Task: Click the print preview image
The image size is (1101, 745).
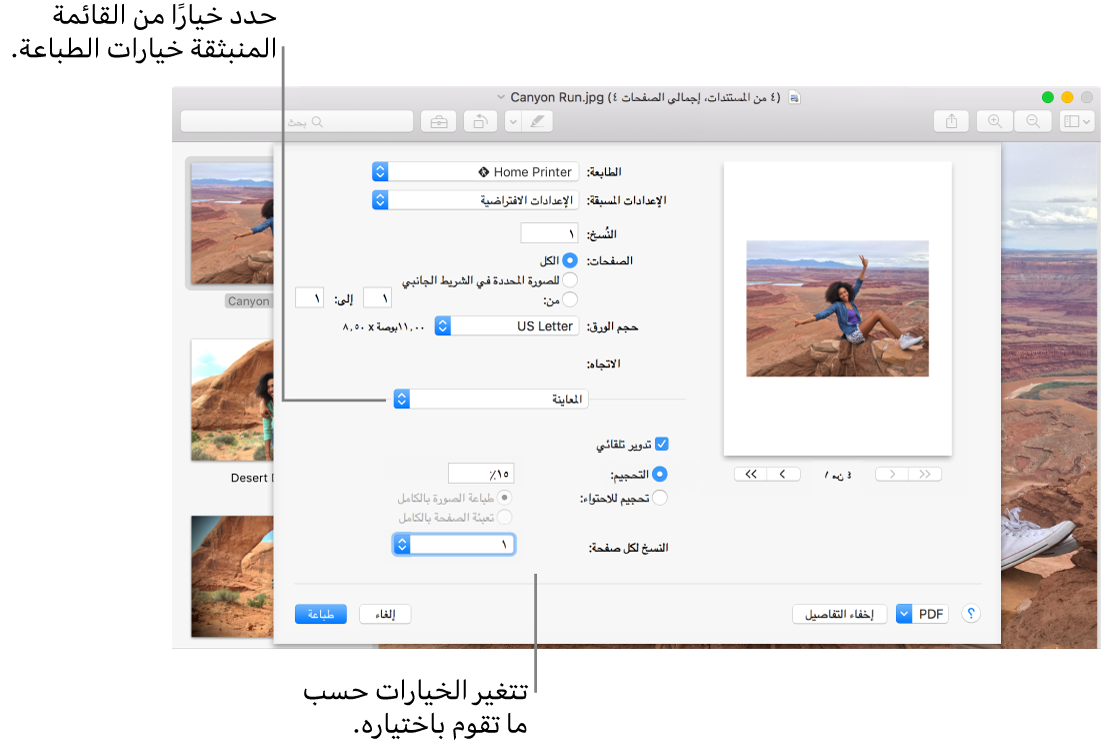Action: pyautogui.click(x=837, y=309)
